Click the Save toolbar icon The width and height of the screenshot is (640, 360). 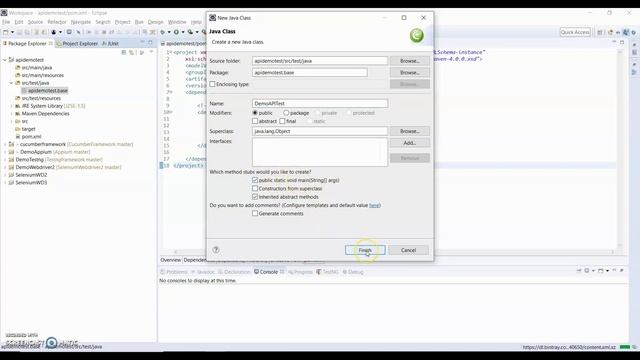coord(19,32)
